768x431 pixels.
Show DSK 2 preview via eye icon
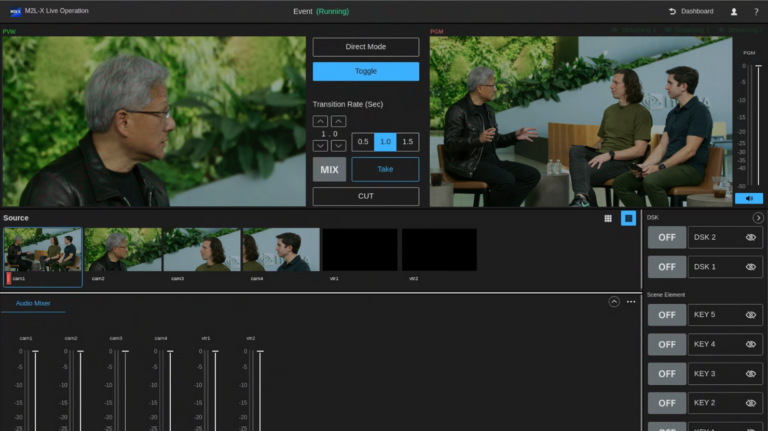pos(751,238)
